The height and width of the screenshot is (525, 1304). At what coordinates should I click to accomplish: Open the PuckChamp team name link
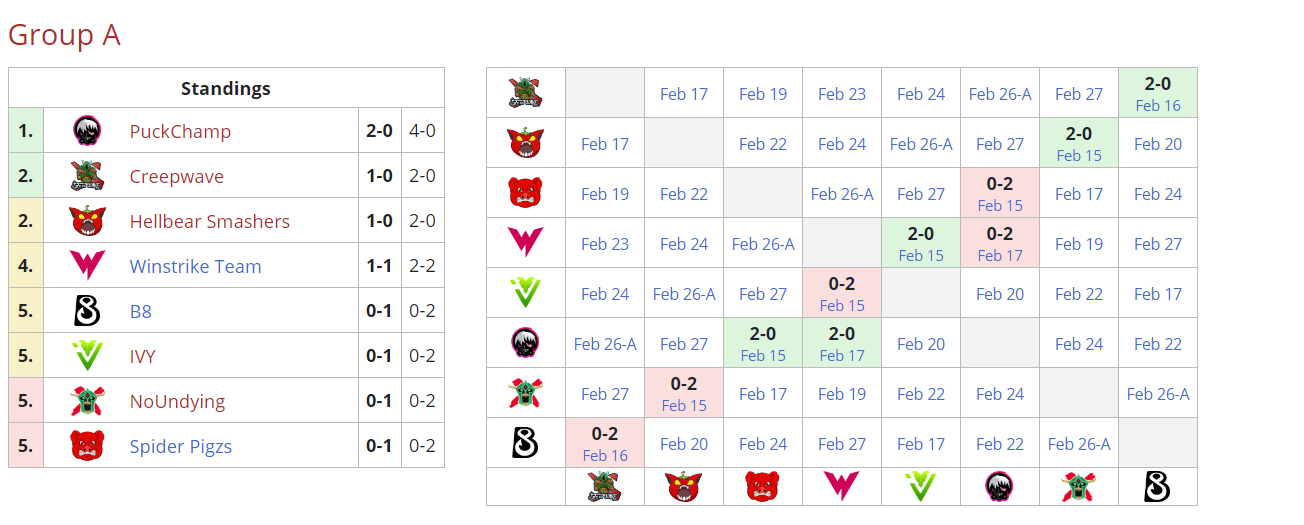pos(180,132)
